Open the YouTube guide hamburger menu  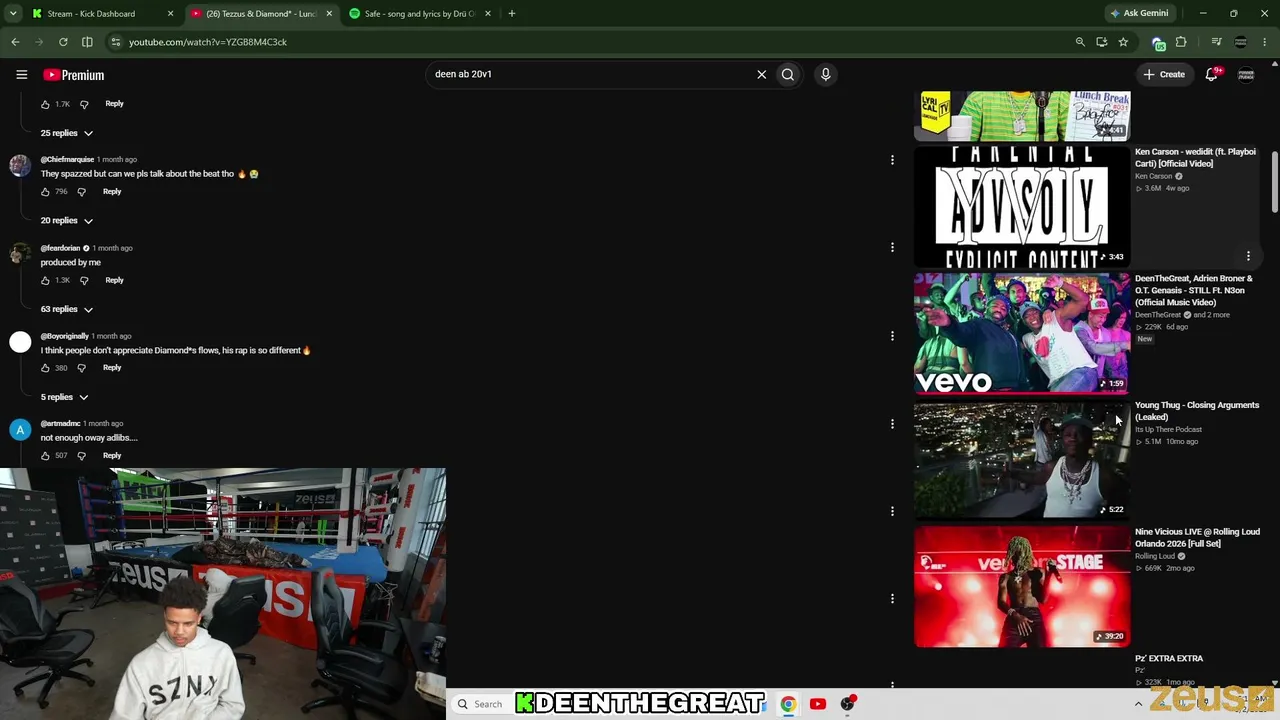(x=21, y=74)
